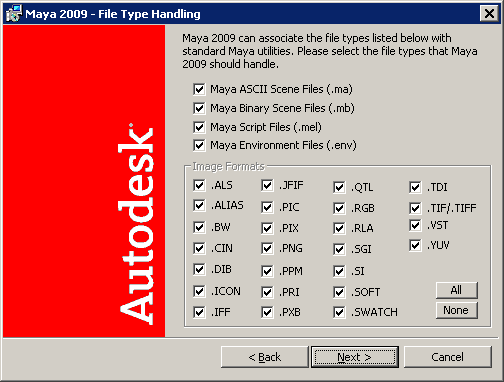This screenshot has height=382, width=504.
Task: Continue installation with Next button
Action: coord(355,357)
